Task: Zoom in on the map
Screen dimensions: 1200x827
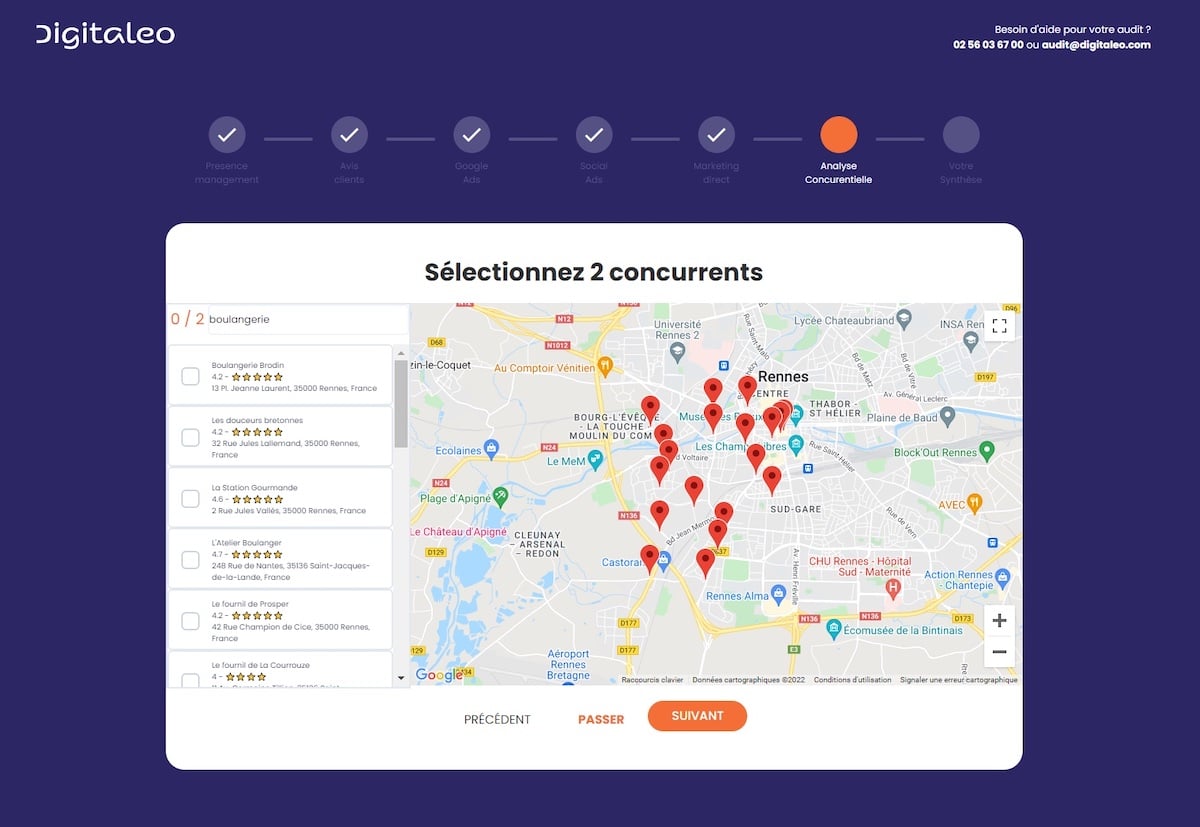Action: 999,620
